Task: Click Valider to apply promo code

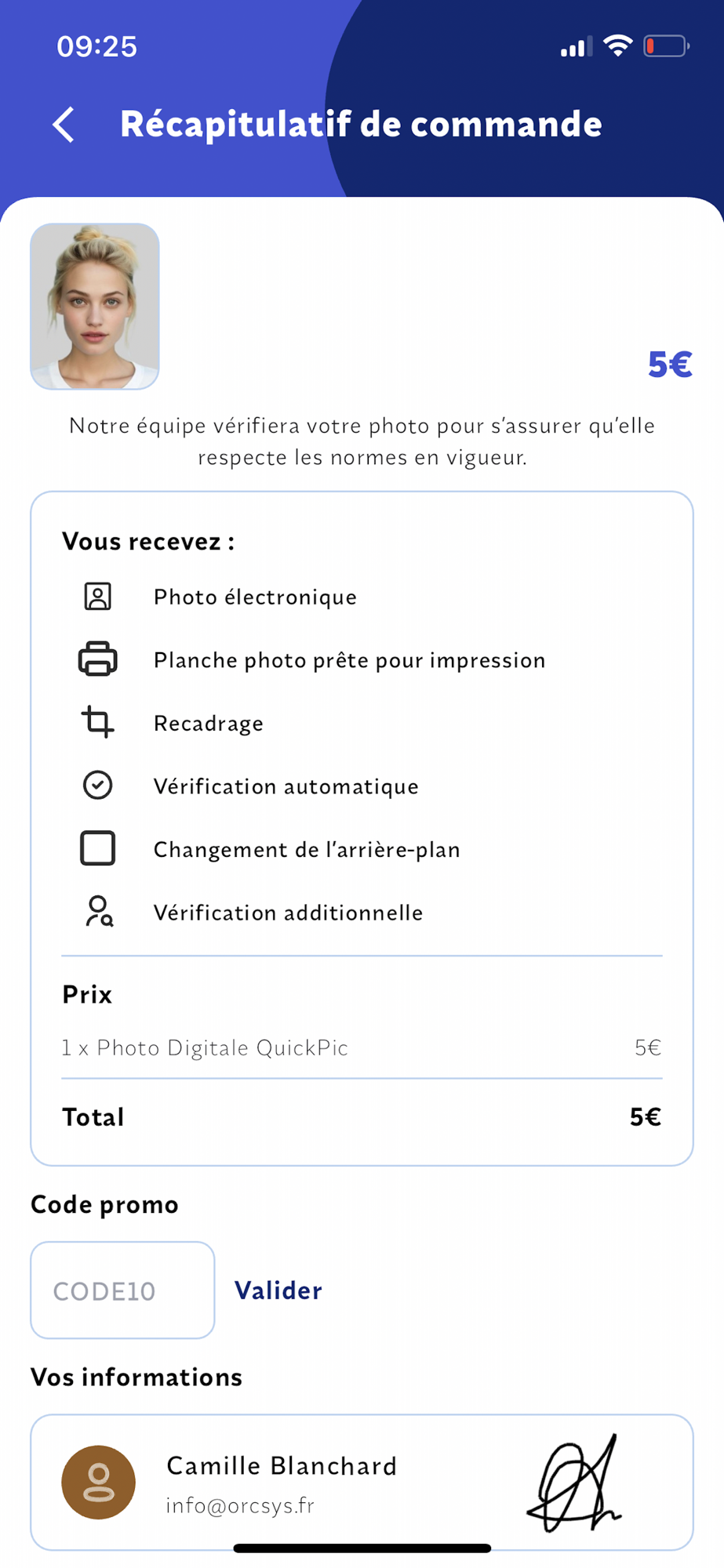Action: click(278, 1290)
